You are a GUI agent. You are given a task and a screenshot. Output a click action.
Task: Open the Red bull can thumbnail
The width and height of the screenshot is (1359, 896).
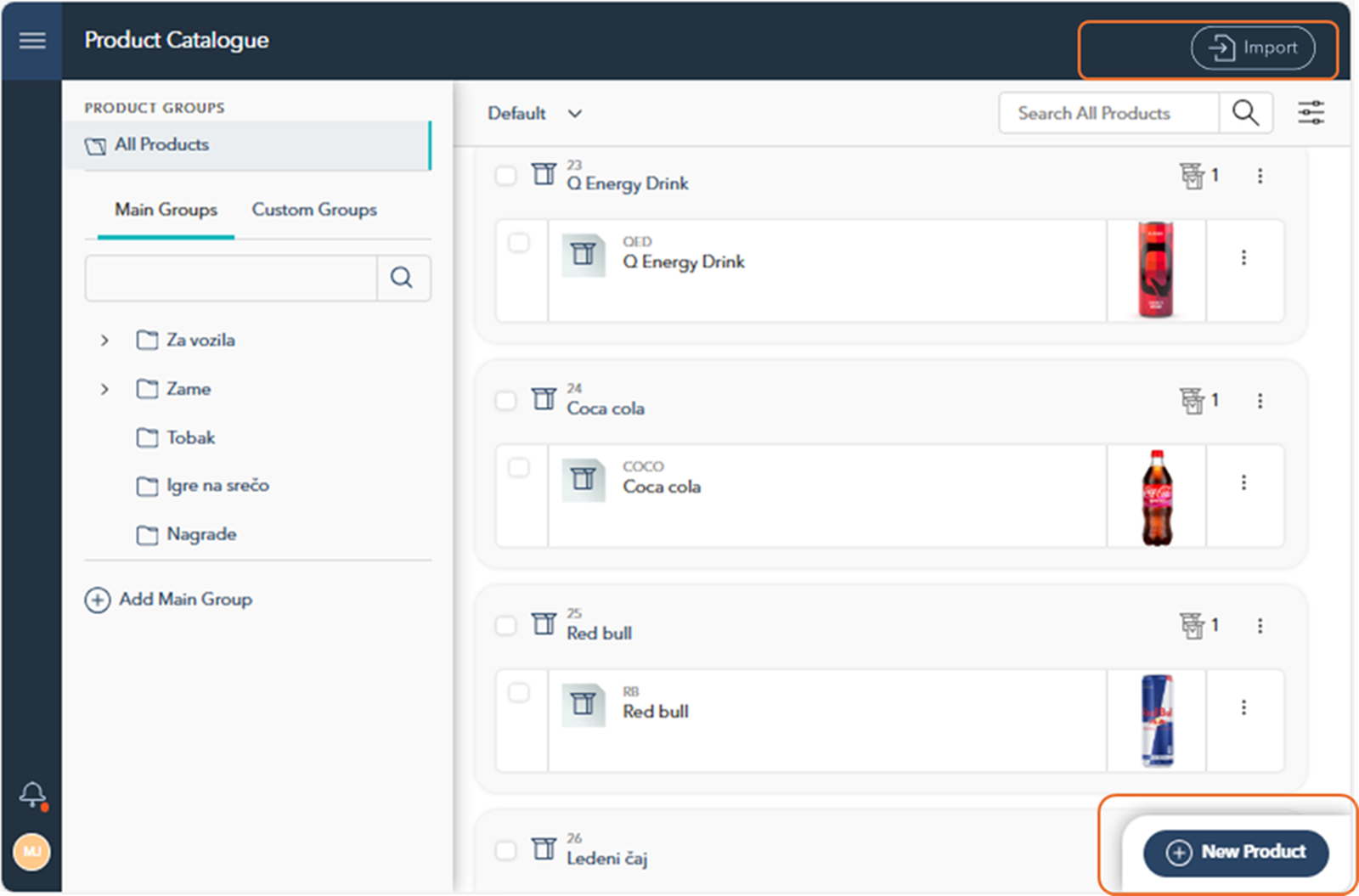point(1156,720)
